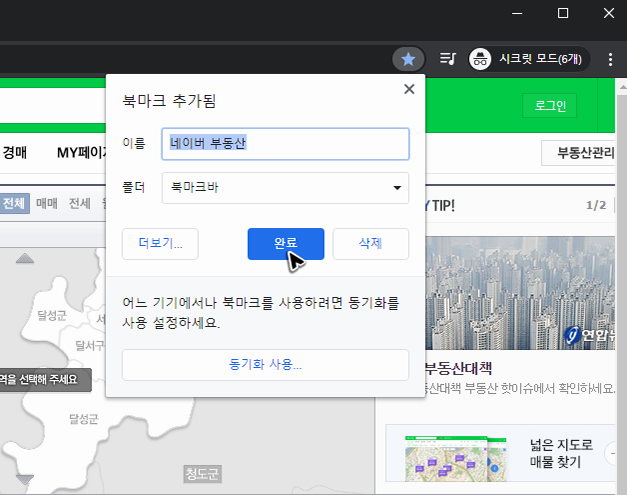Viewport: 627px width, 495px height.
Task: Open the Chrome three-dot menu
Action: click(x=610, y=59)
